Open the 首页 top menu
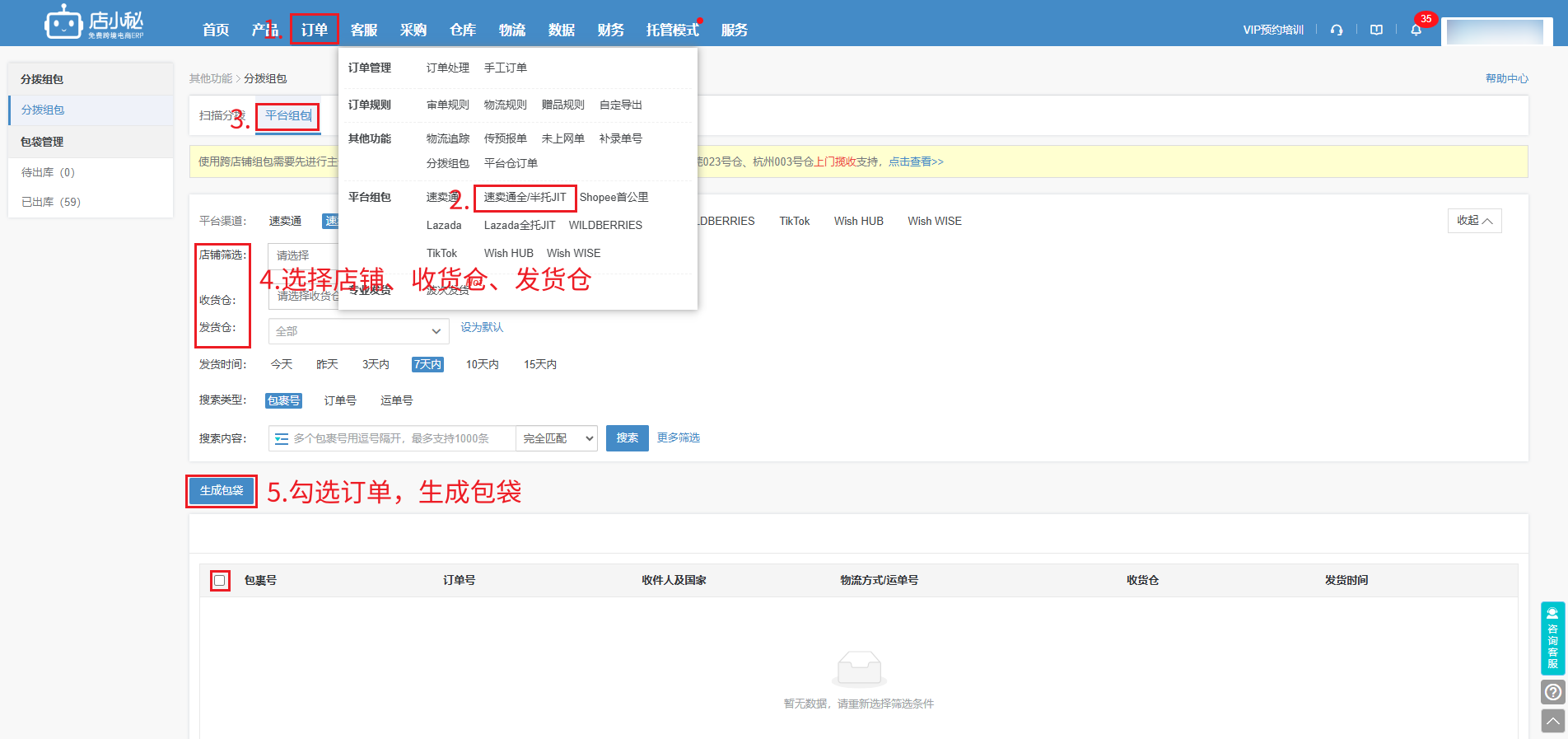The height and width of the screenshot is (739, 1568). pos(216,30)
